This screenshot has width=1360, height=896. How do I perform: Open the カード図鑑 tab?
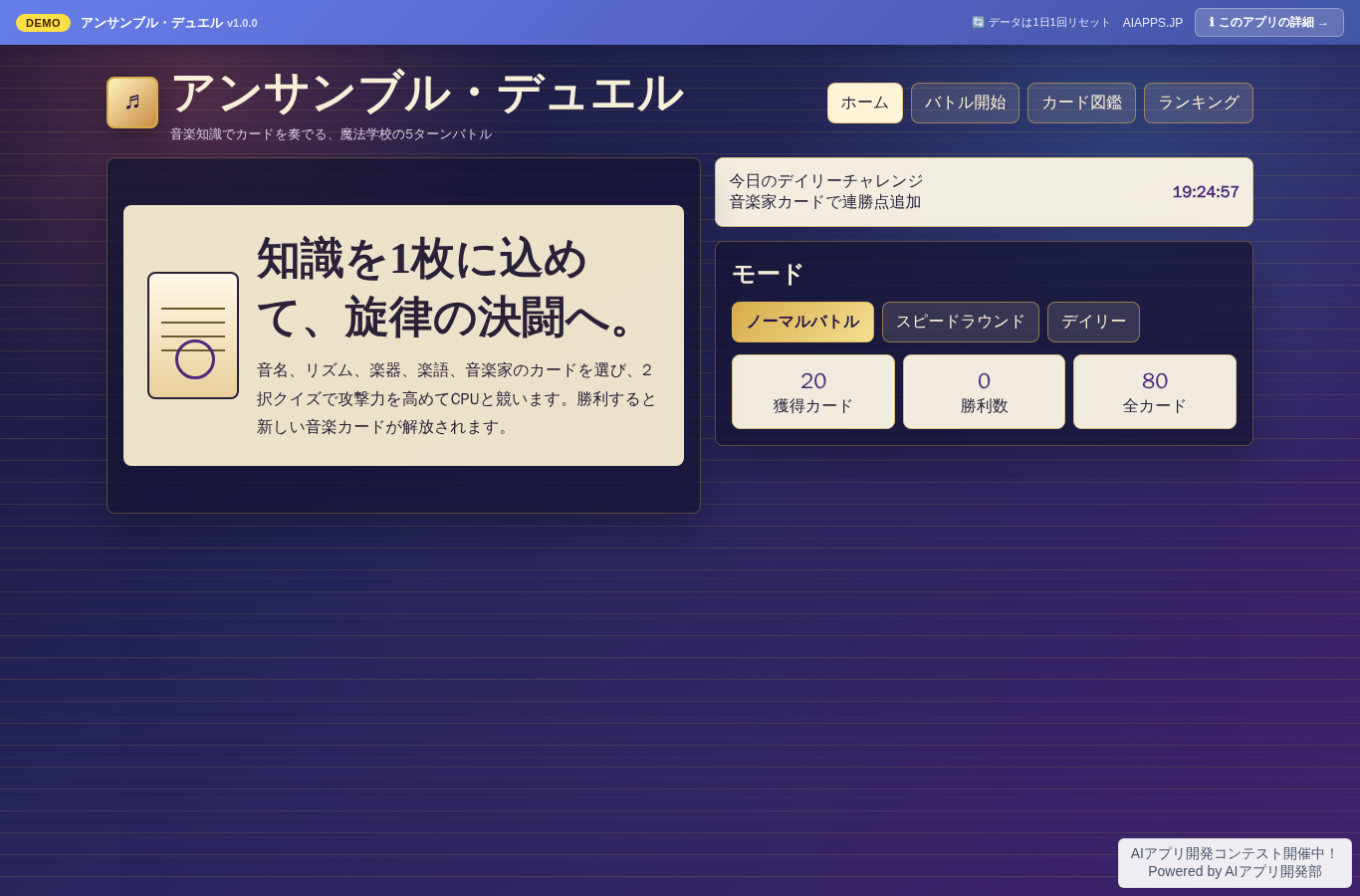pyautogui.click(x=1081, y=103)
